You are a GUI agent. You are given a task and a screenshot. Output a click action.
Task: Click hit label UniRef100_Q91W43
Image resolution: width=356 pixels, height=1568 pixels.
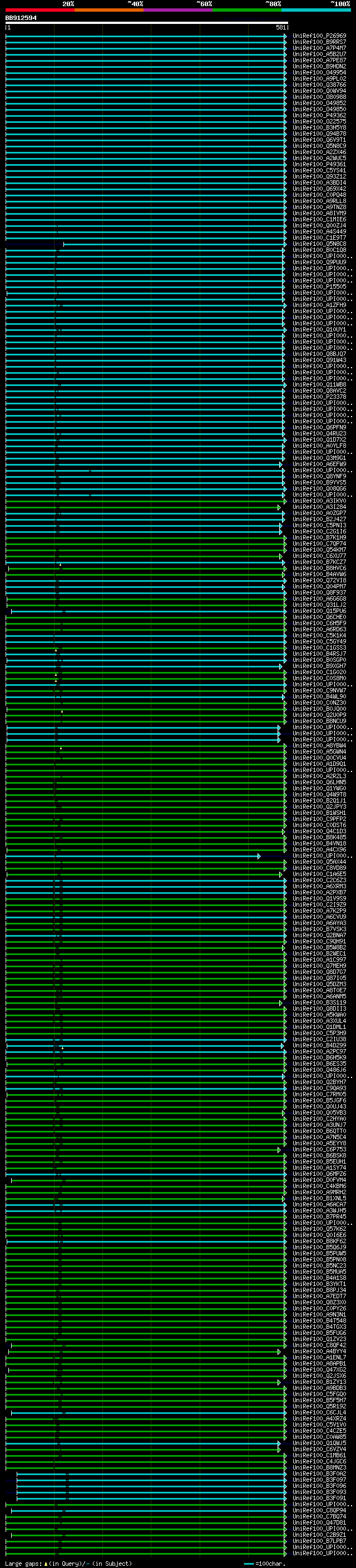(x=319, y=360)
